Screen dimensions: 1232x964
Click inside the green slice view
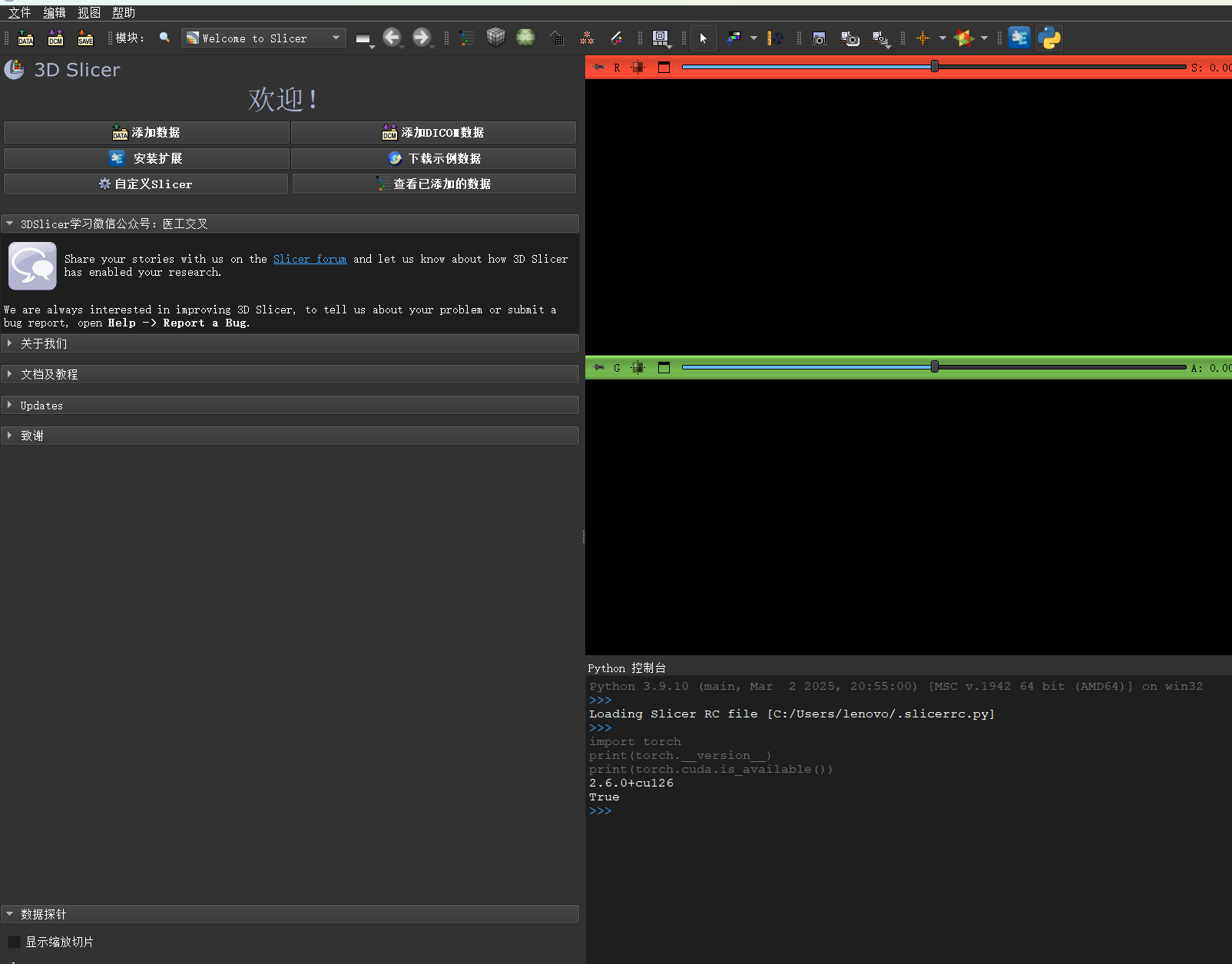909,517
